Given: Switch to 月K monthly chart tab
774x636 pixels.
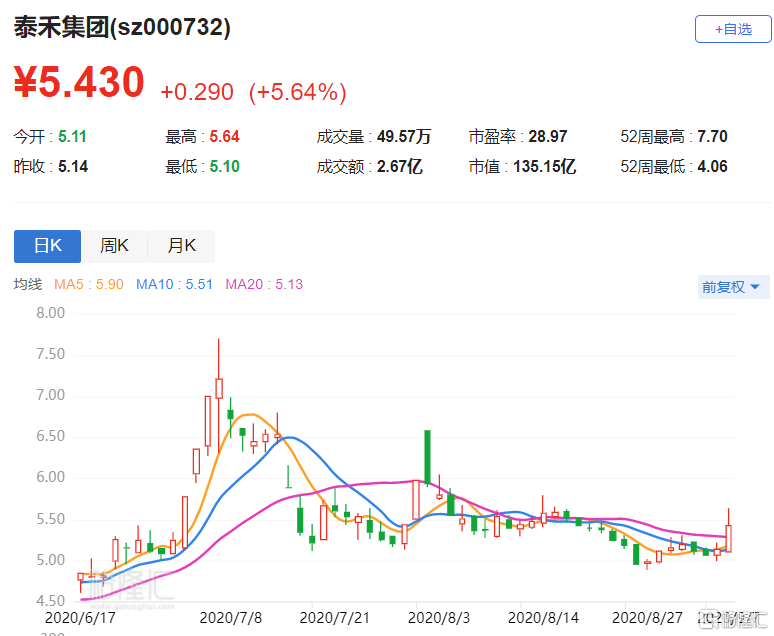Looking at the screenshot, I should tap(181, 246).
